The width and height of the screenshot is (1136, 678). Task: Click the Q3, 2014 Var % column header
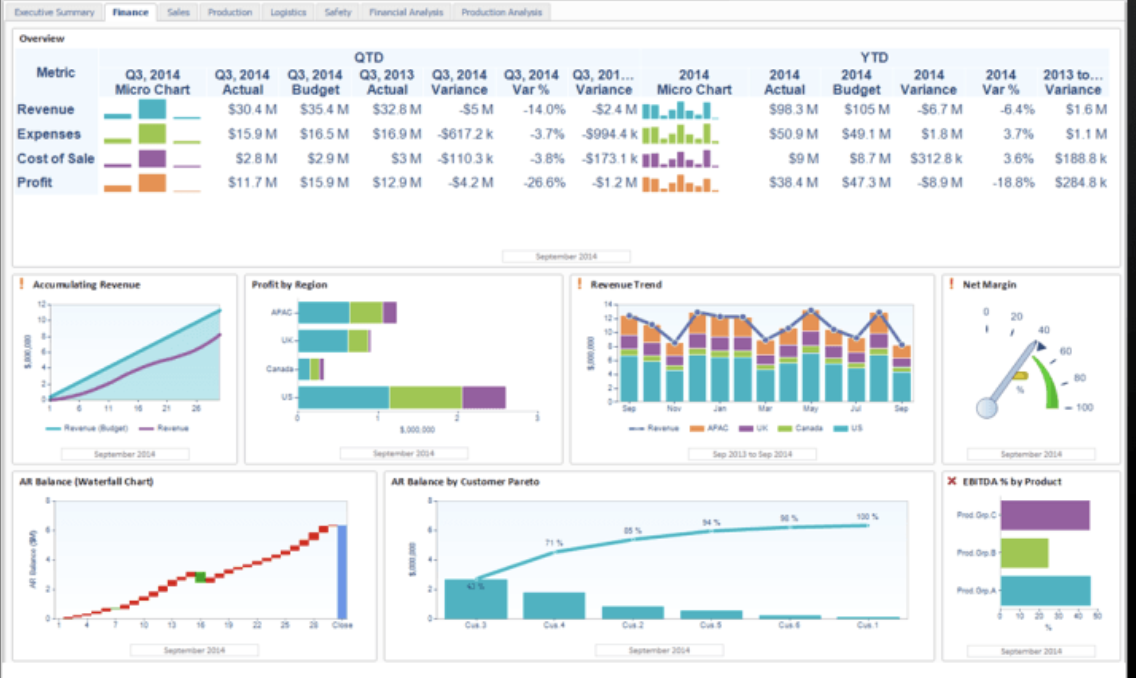pos(531,82)
